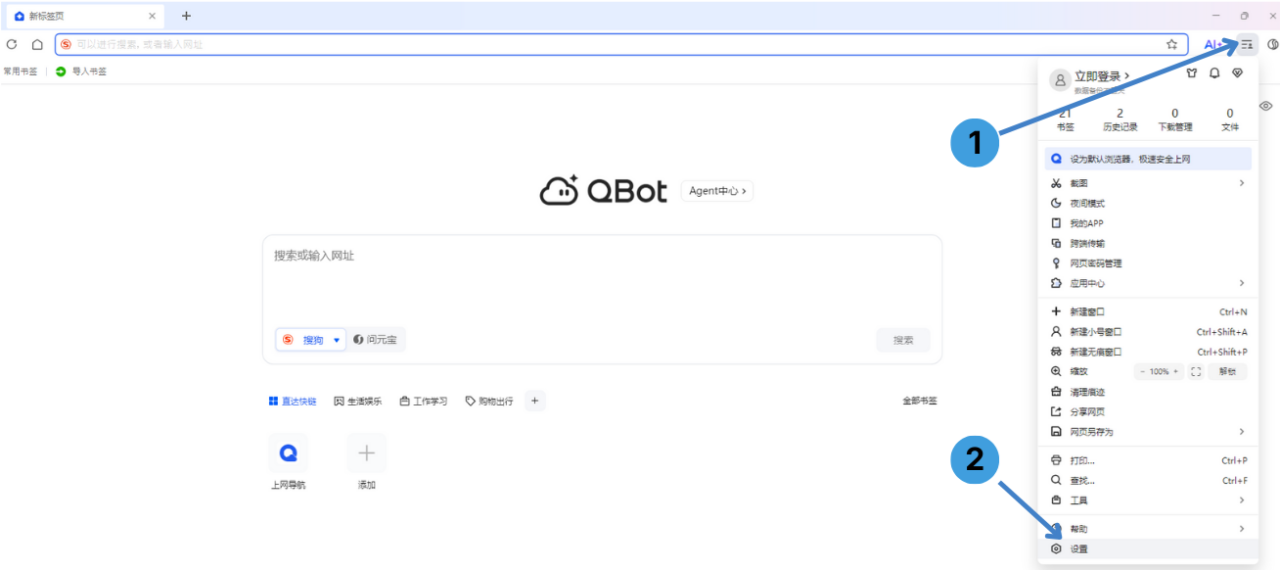
Task: Expand the 网页另存为 submenu arrow
Action: 1242,431
